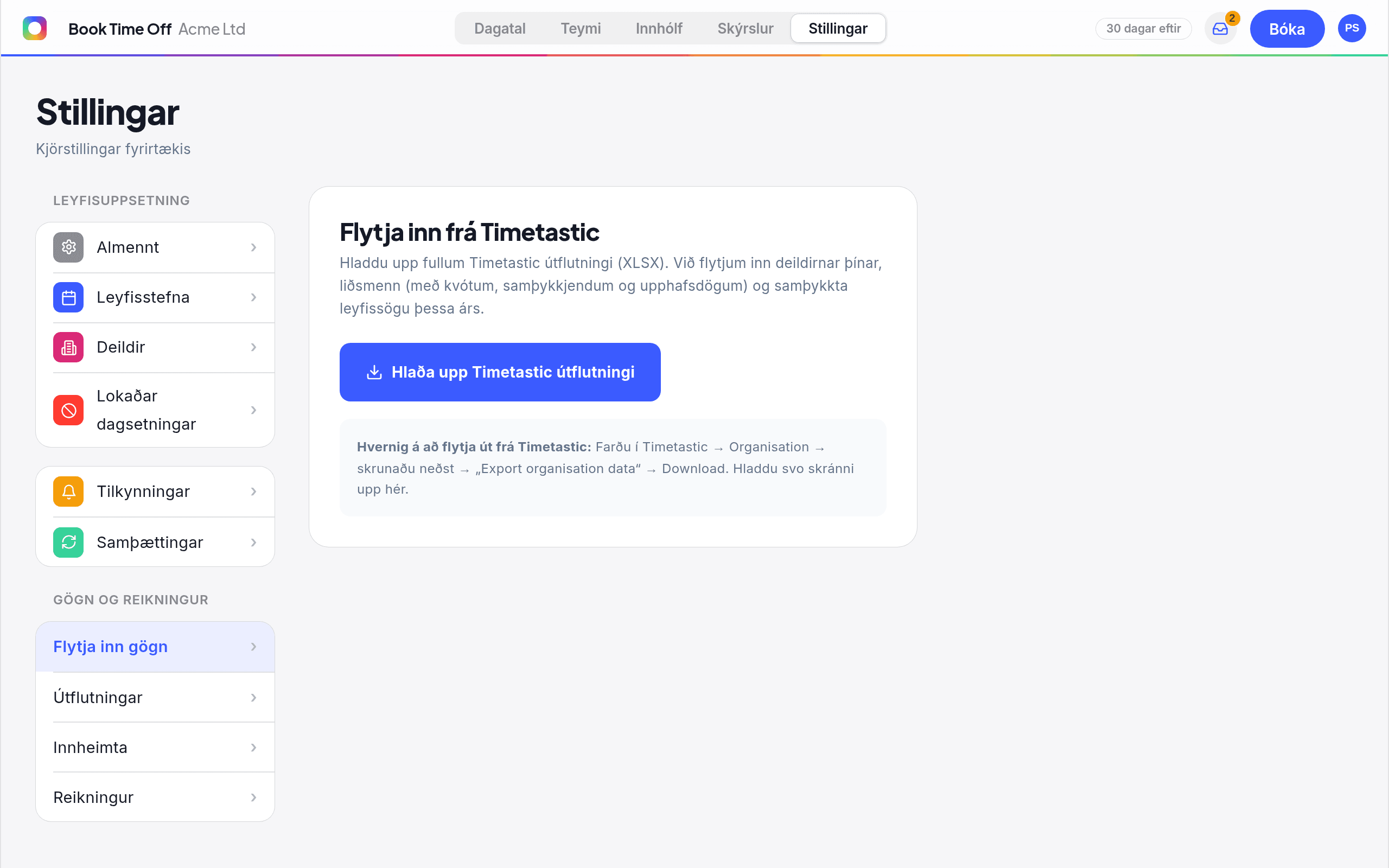Click the Stillingar page heading
Image resolution: width=1389 pixels, height=868 pixels.
pos(108,112)
